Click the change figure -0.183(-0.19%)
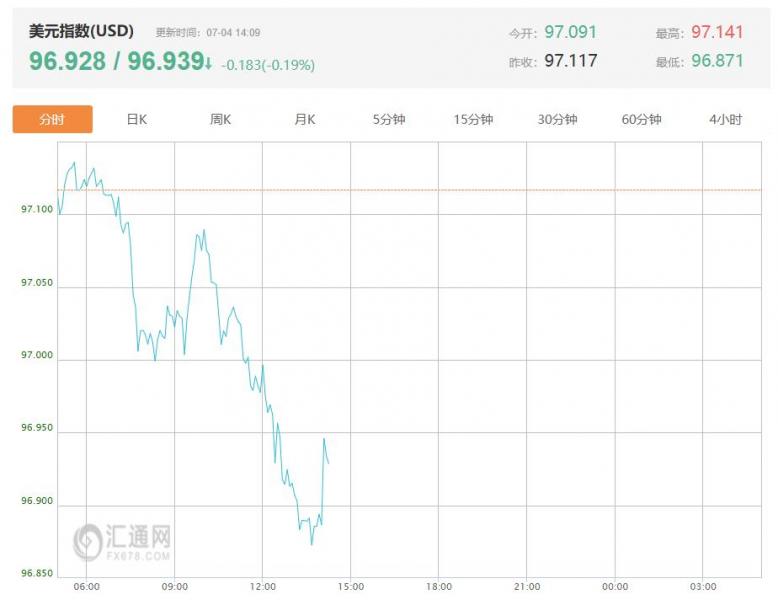This screenshot has height=600, width=778. coord(268,65)
